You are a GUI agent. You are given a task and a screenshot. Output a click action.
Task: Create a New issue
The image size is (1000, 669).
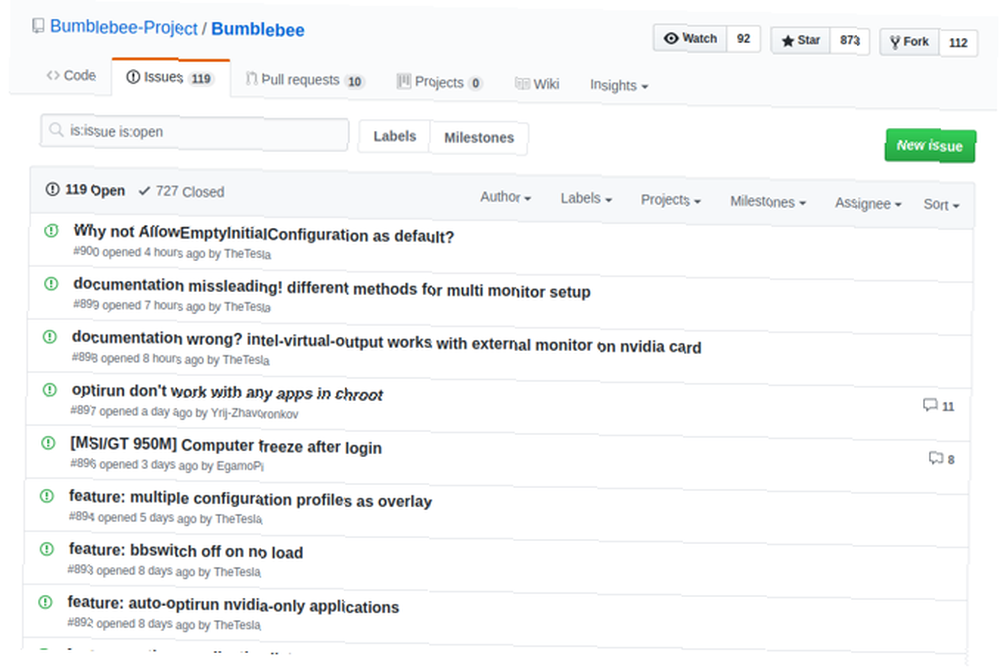pyautogui.click(x=930, y=146)
